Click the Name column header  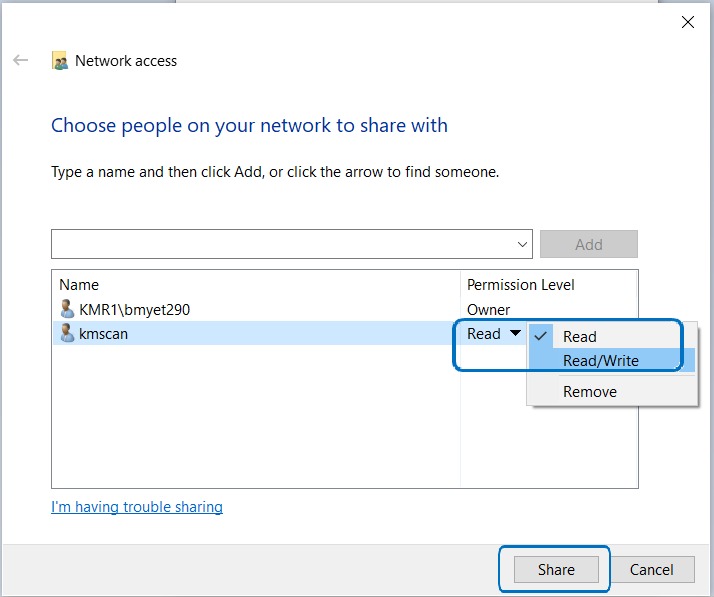[79, 285]
